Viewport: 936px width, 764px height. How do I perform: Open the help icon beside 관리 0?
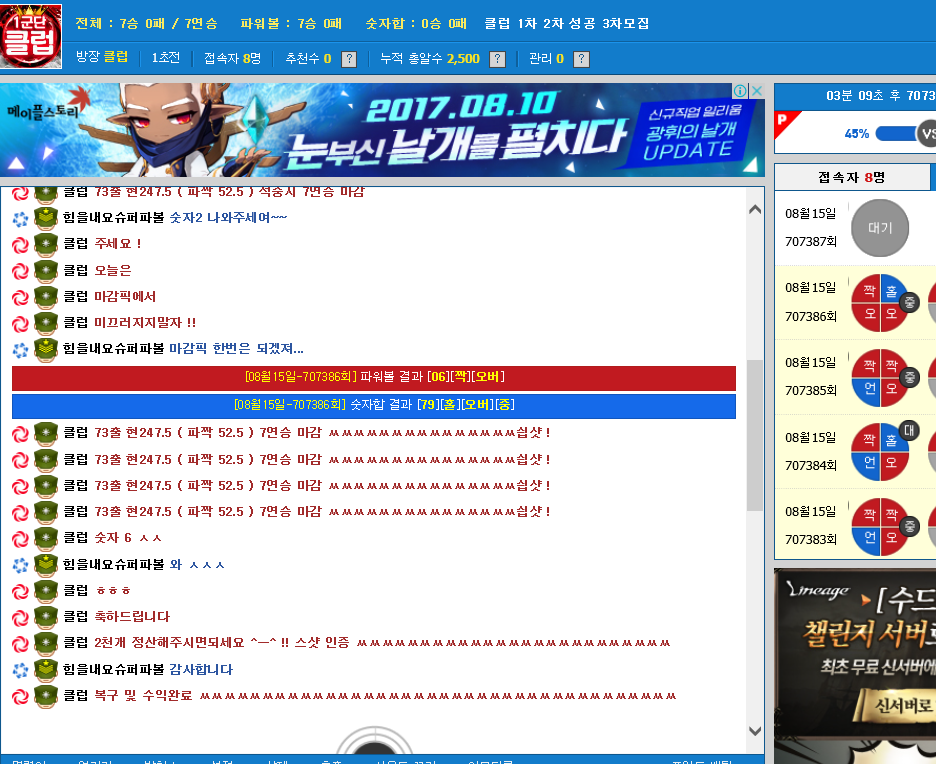click(x=581, y=59)
